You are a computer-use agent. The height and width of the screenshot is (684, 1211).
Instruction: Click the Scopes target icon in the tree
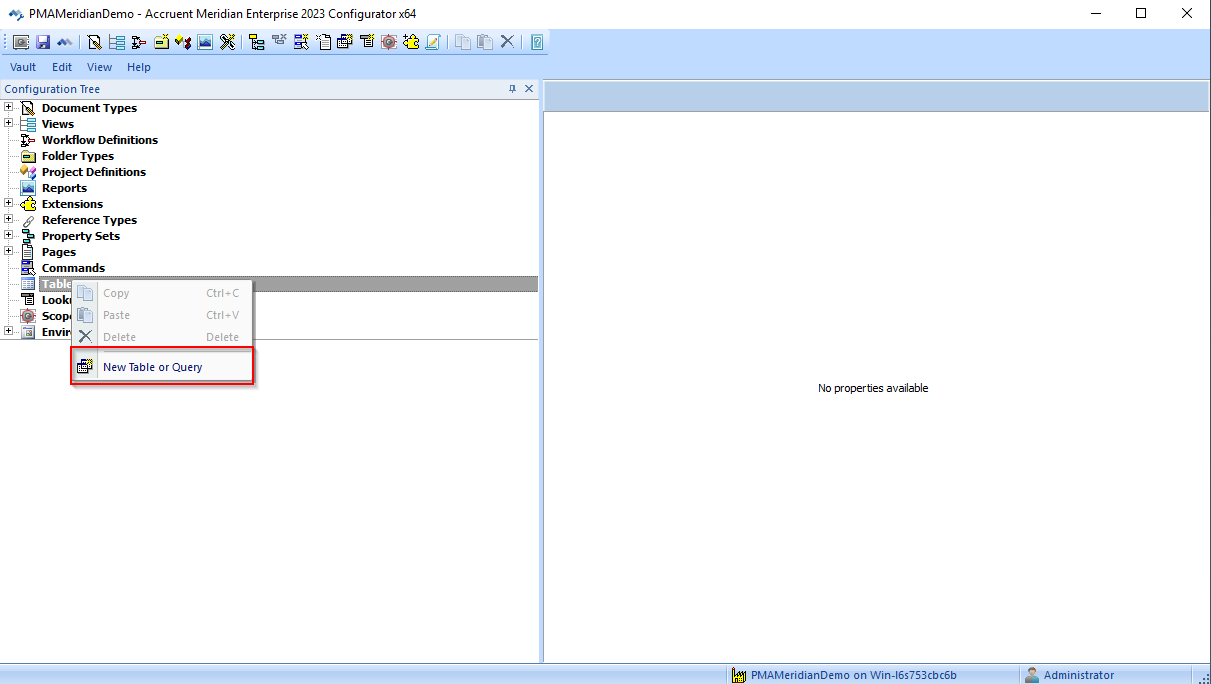coord(28,316)
